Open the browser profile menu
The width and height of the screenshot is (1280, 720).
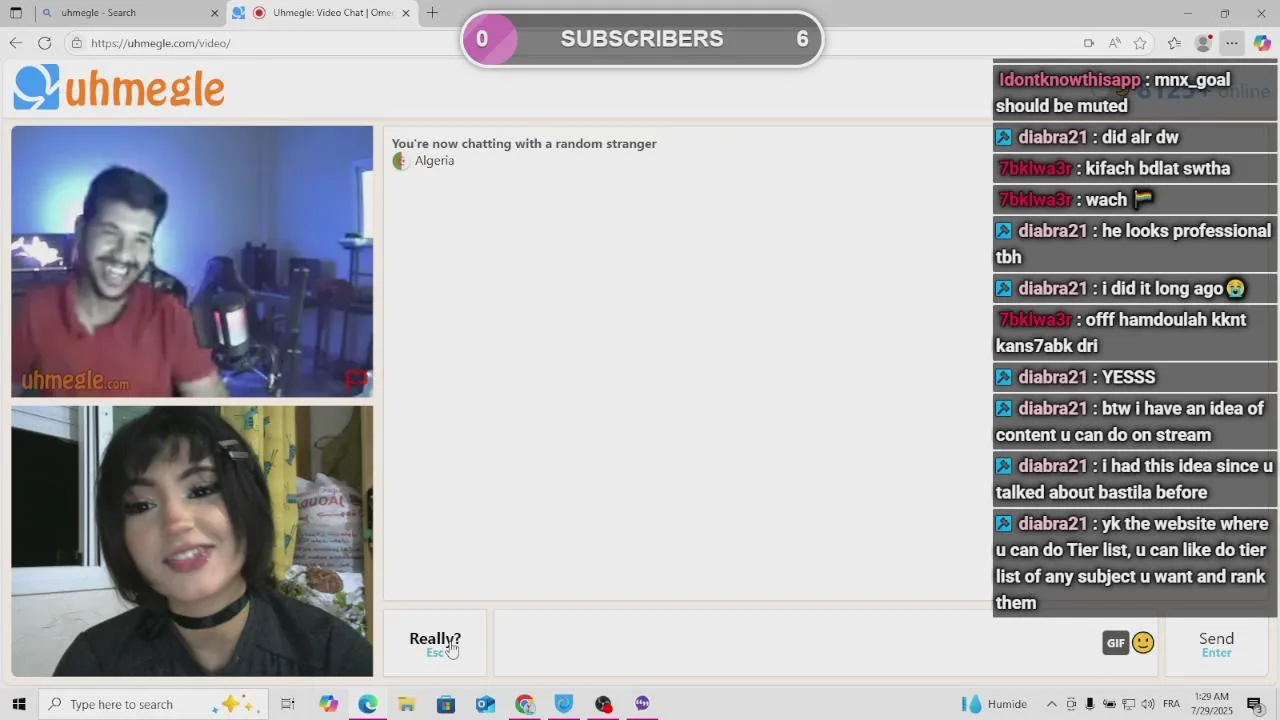(x=1204, y=43)
